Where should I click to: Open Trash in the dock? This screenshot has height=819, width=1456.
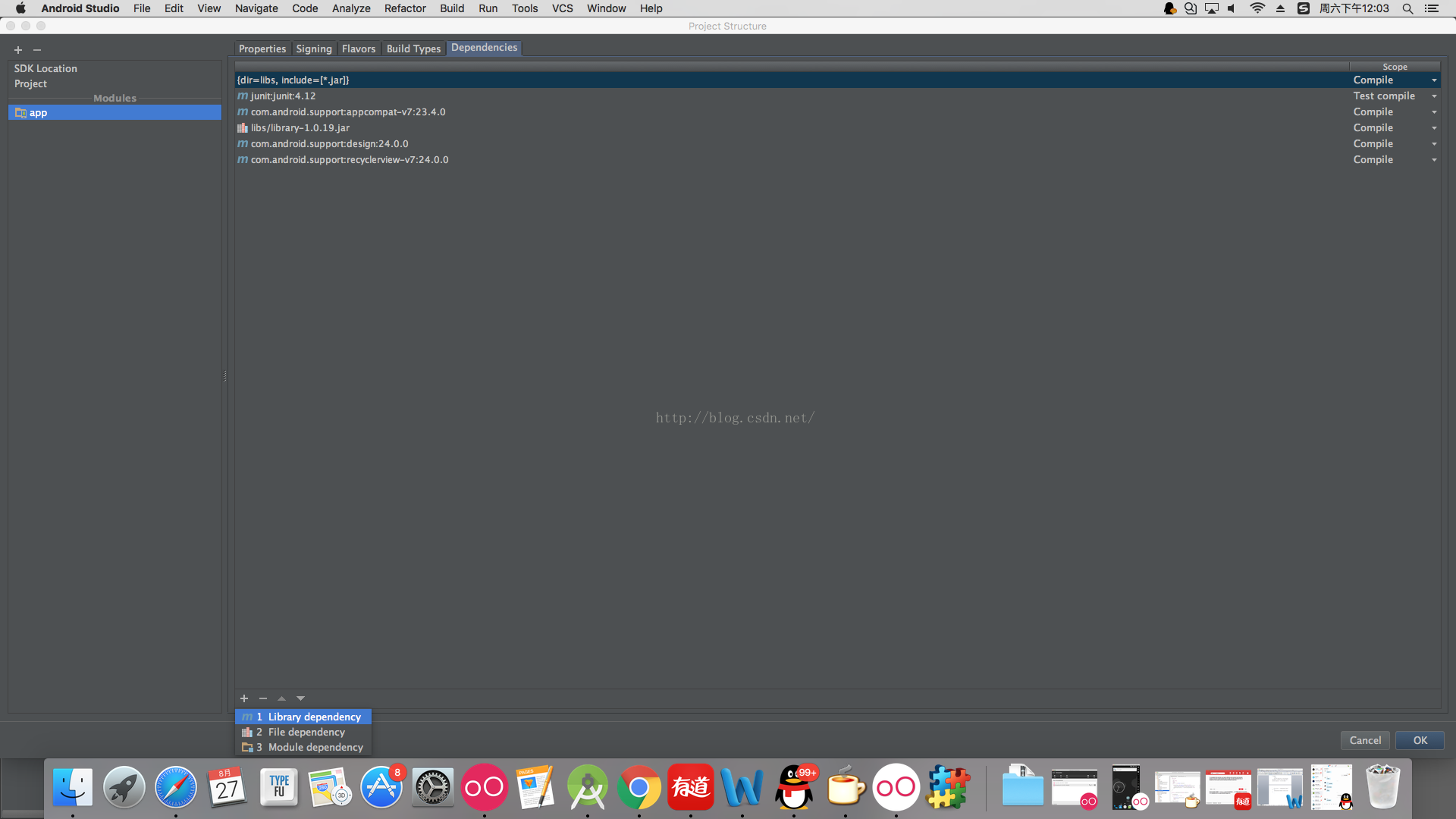click(1382, 787)
